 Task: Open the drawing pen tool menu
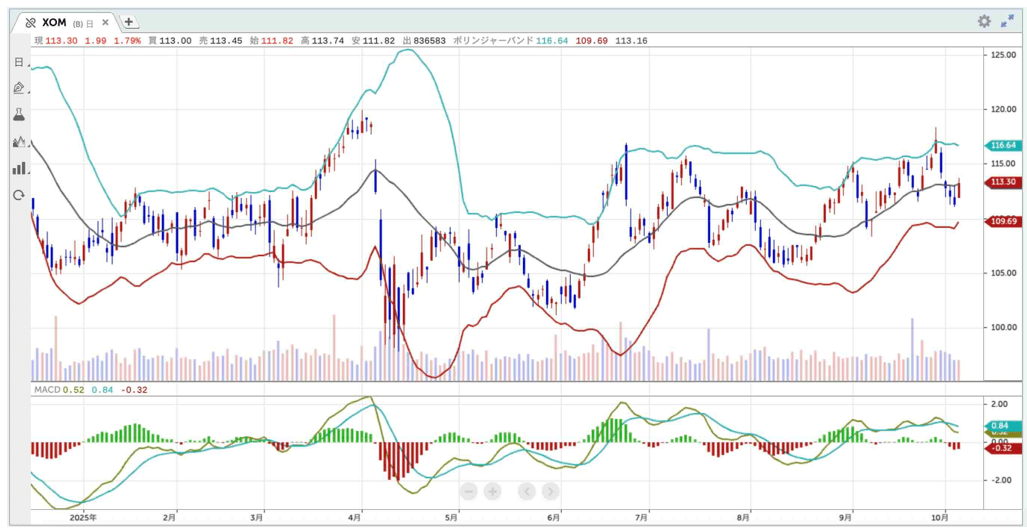tap(19, 89)
